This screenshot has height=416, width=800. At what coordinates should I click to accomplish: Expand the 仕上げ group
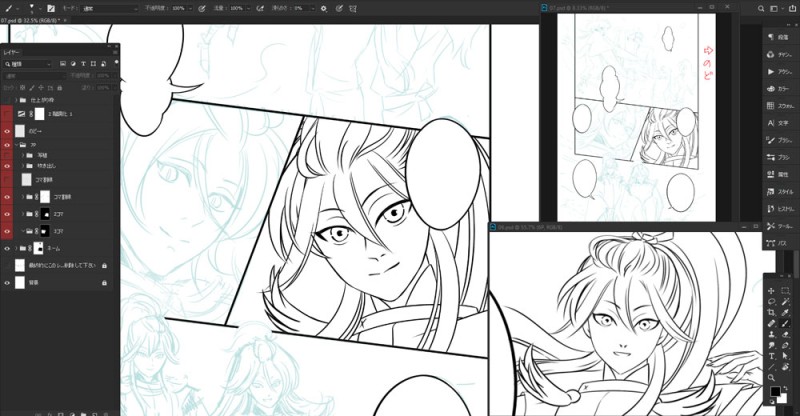pyautogui.click(x=16, y=100)
